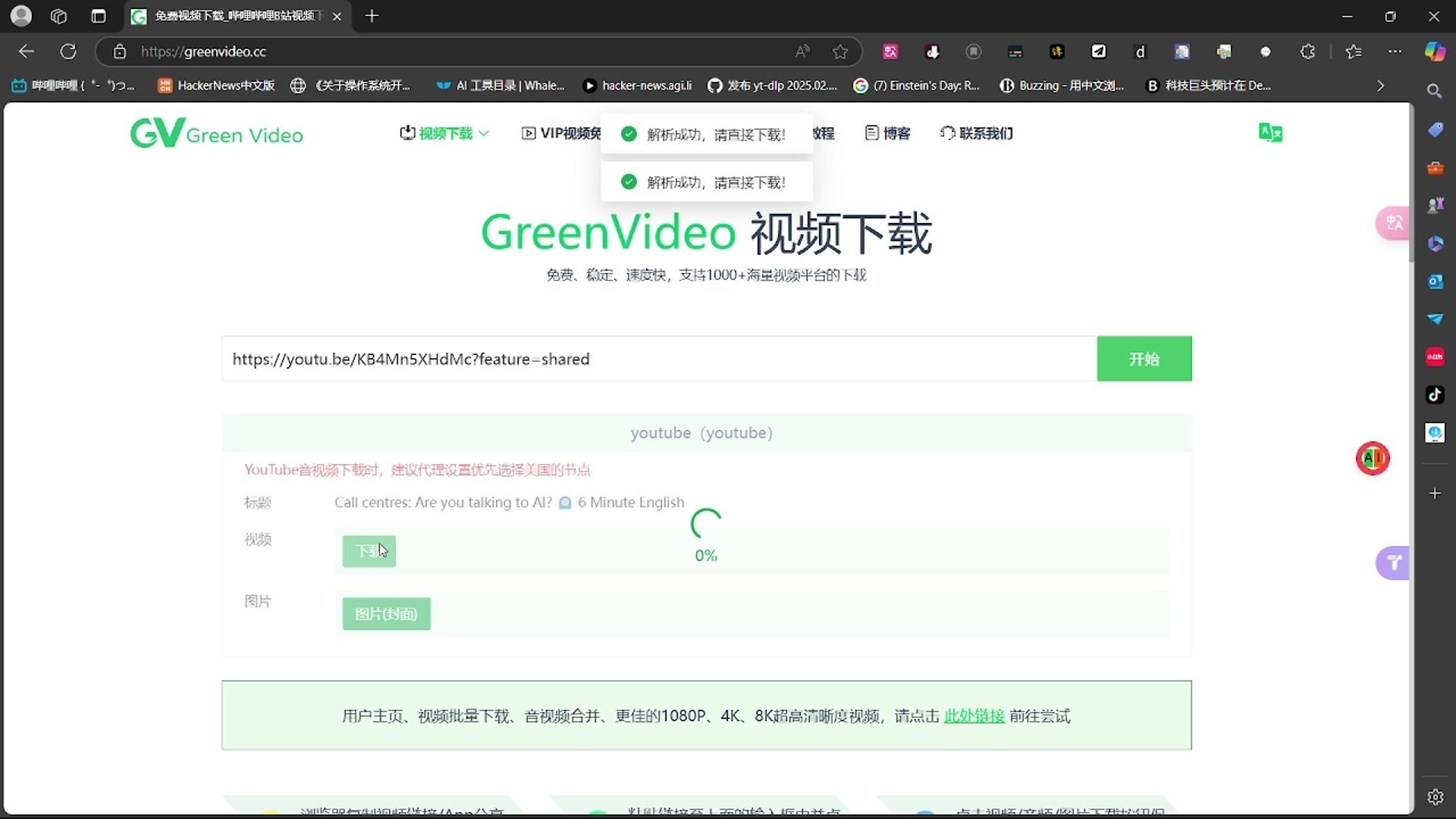Open sidebar settings gear icon

[1435, 797]
